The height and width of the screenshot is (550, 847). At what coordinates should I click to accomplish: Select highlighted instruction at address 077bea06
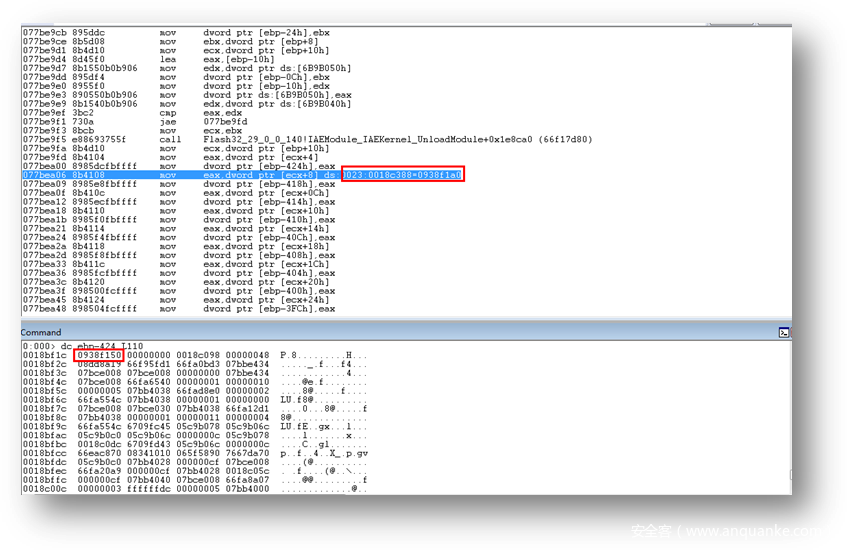click(180, 175)
